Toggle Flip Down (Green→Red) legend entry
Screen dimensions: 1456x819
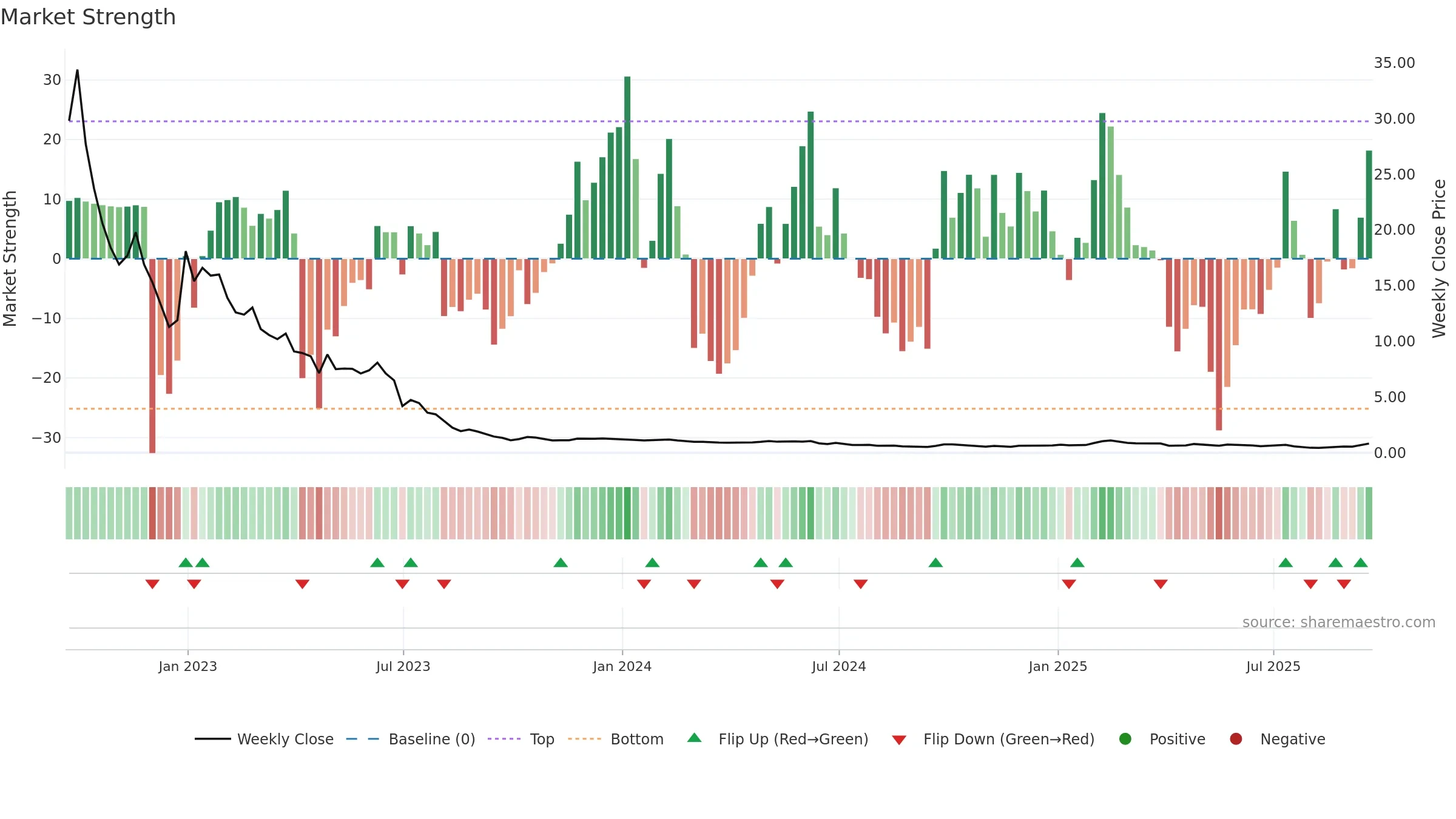993,739
